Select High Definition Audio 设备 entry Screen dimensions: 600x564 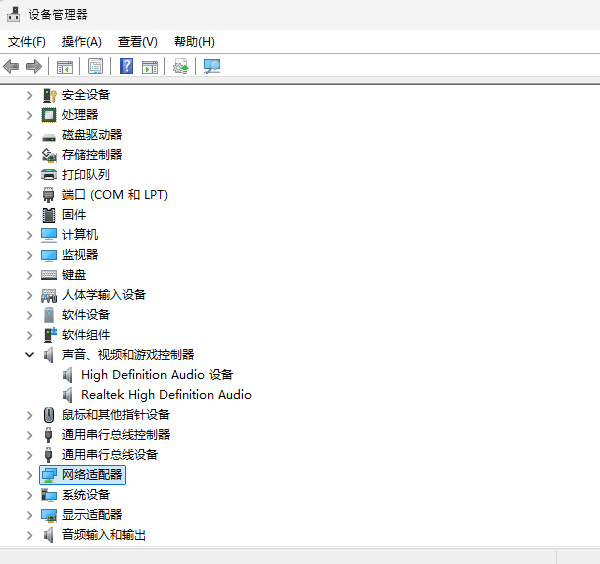pos(157,375)
